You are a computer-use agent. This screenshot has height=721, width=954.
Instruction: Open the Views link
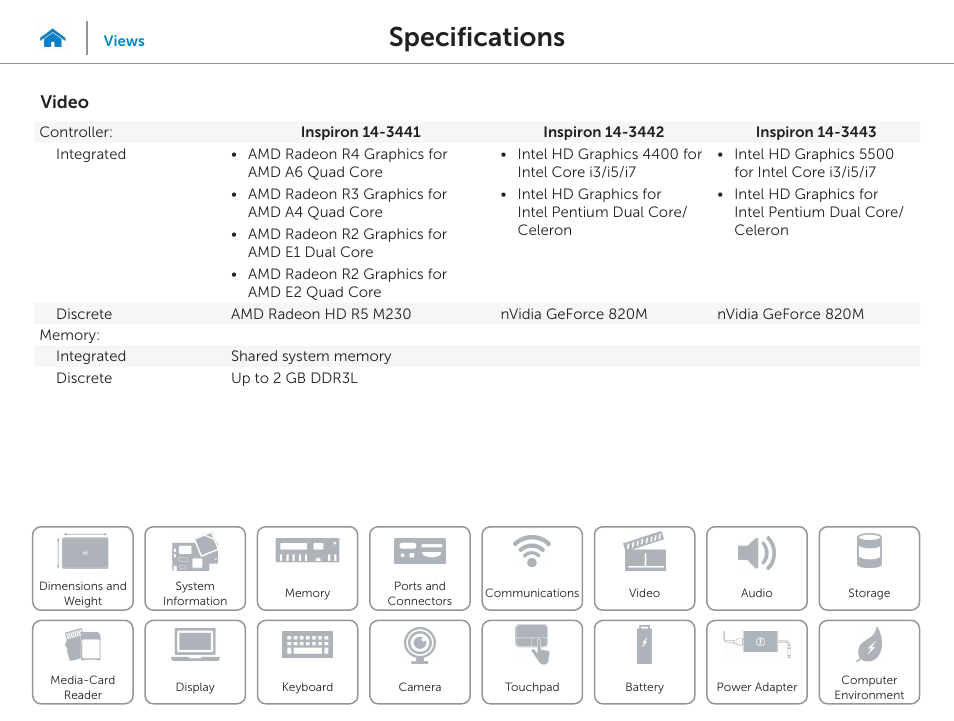124,41
